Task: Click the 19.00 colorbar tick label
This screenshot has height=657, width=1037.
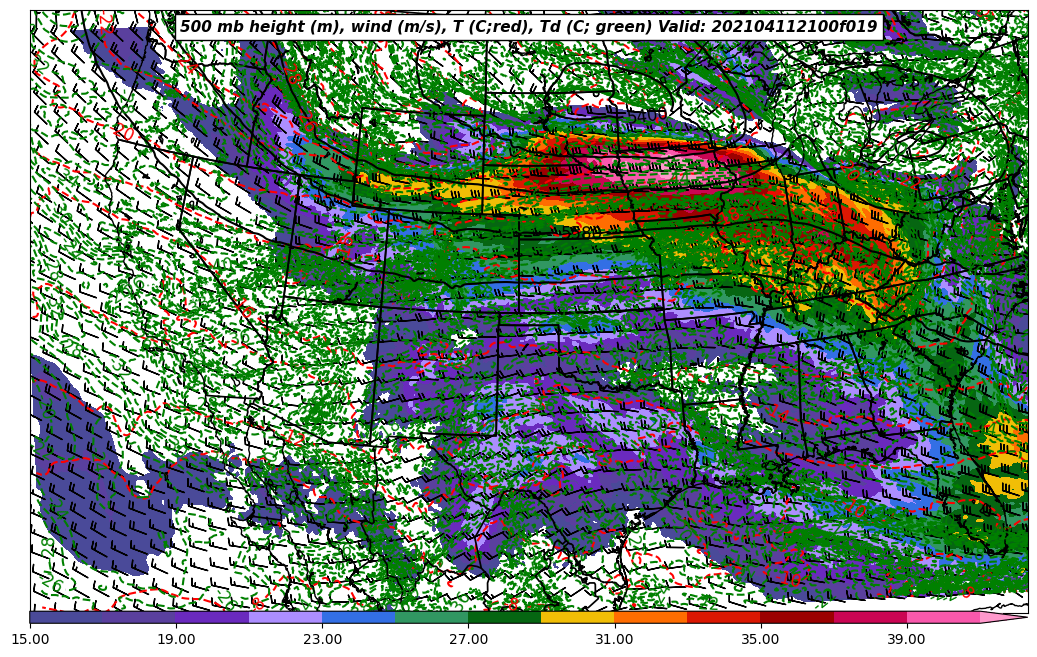Action: coord(176,637)
